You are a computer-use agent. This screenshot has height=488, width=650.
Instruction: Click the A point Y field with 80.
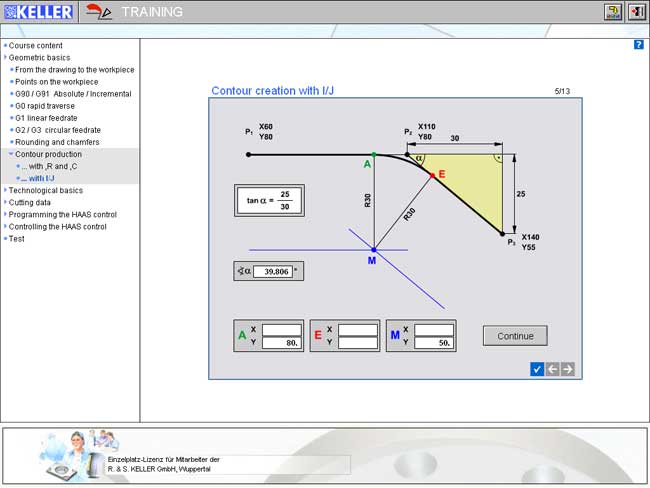click(281, 342)
